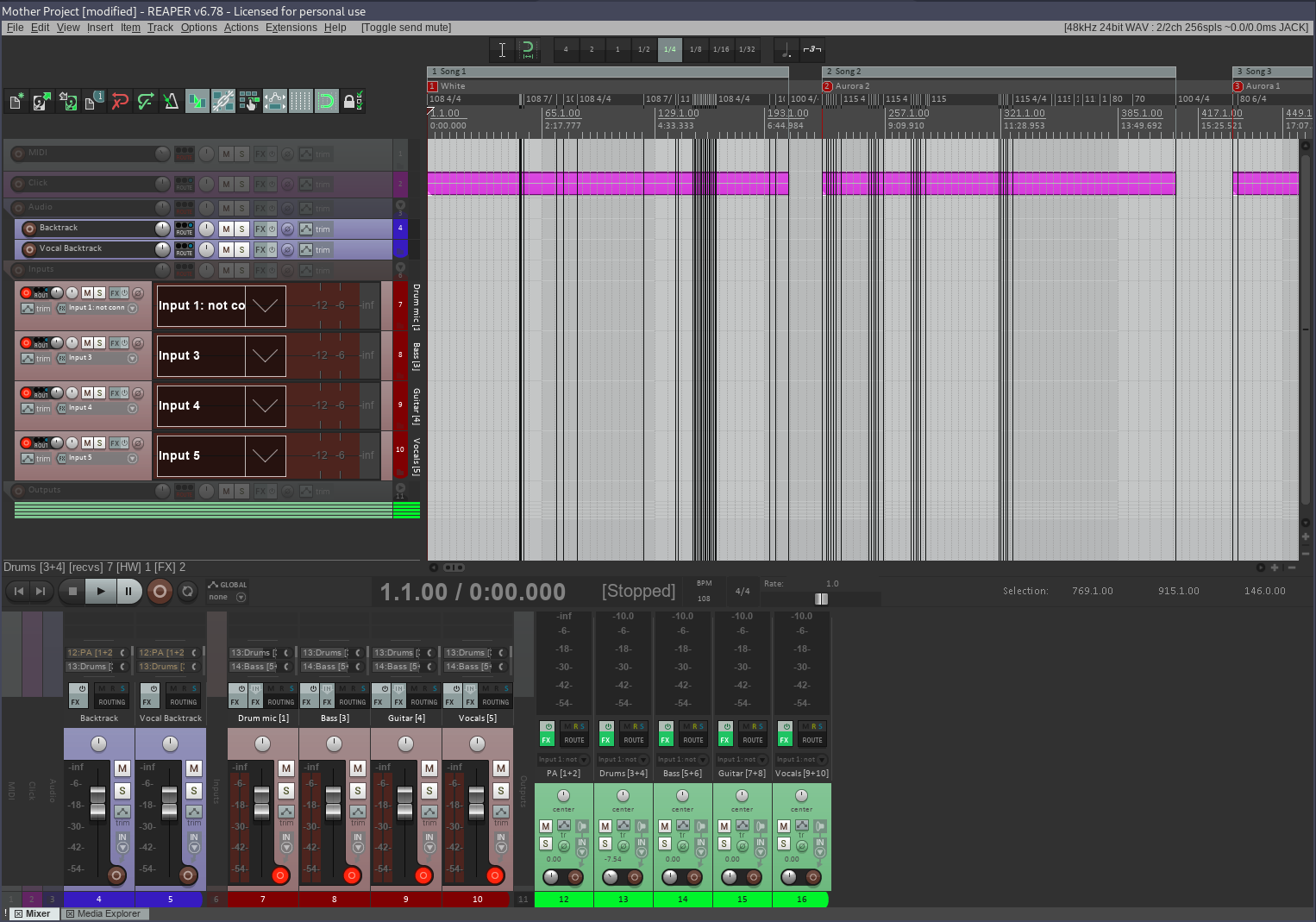Open the File menu
1316x922 pixels.
[16, 28]
